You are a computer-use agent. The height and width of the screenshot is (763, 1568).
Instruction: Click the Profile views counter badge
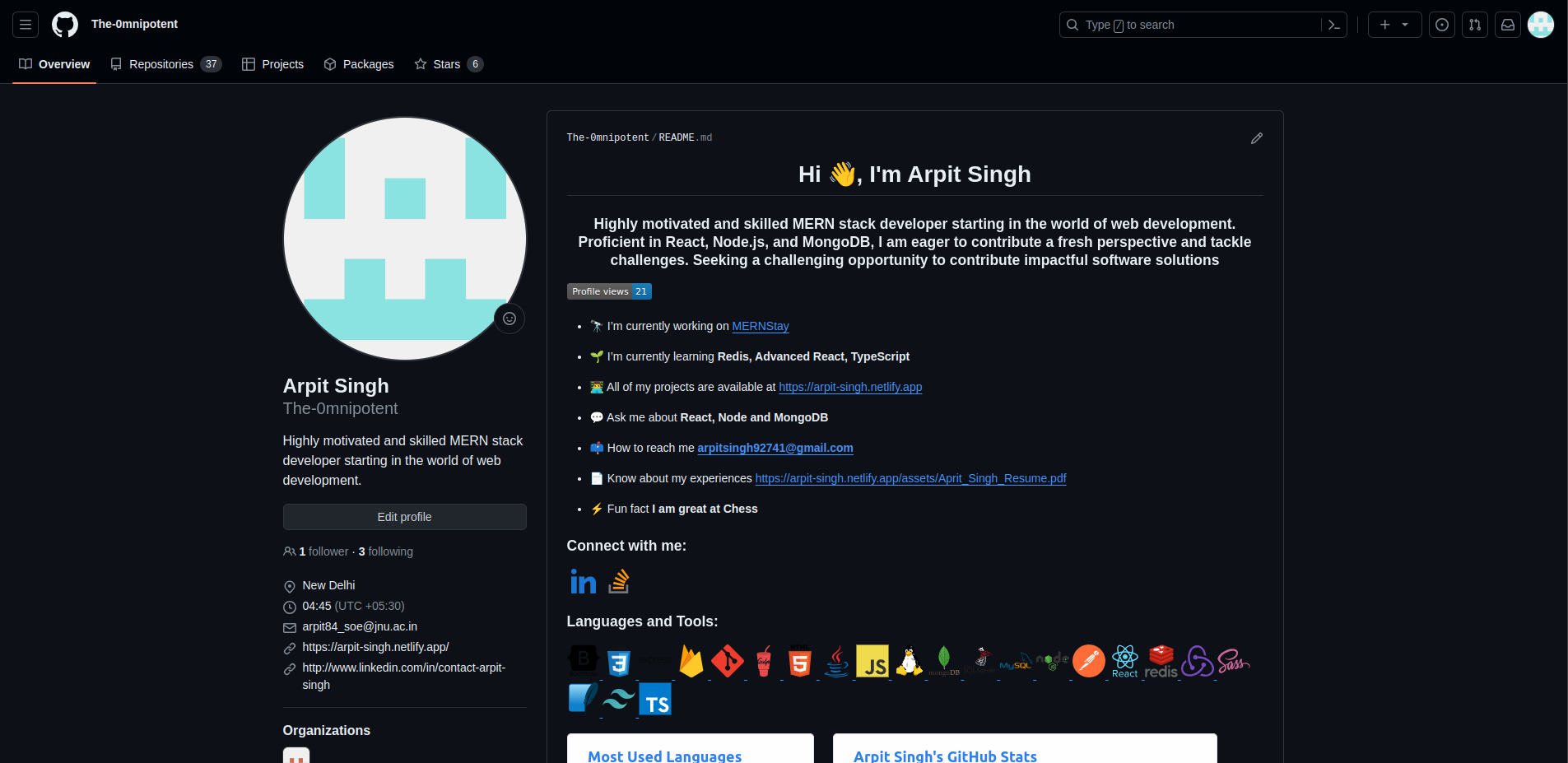click(x=609, y=291)
